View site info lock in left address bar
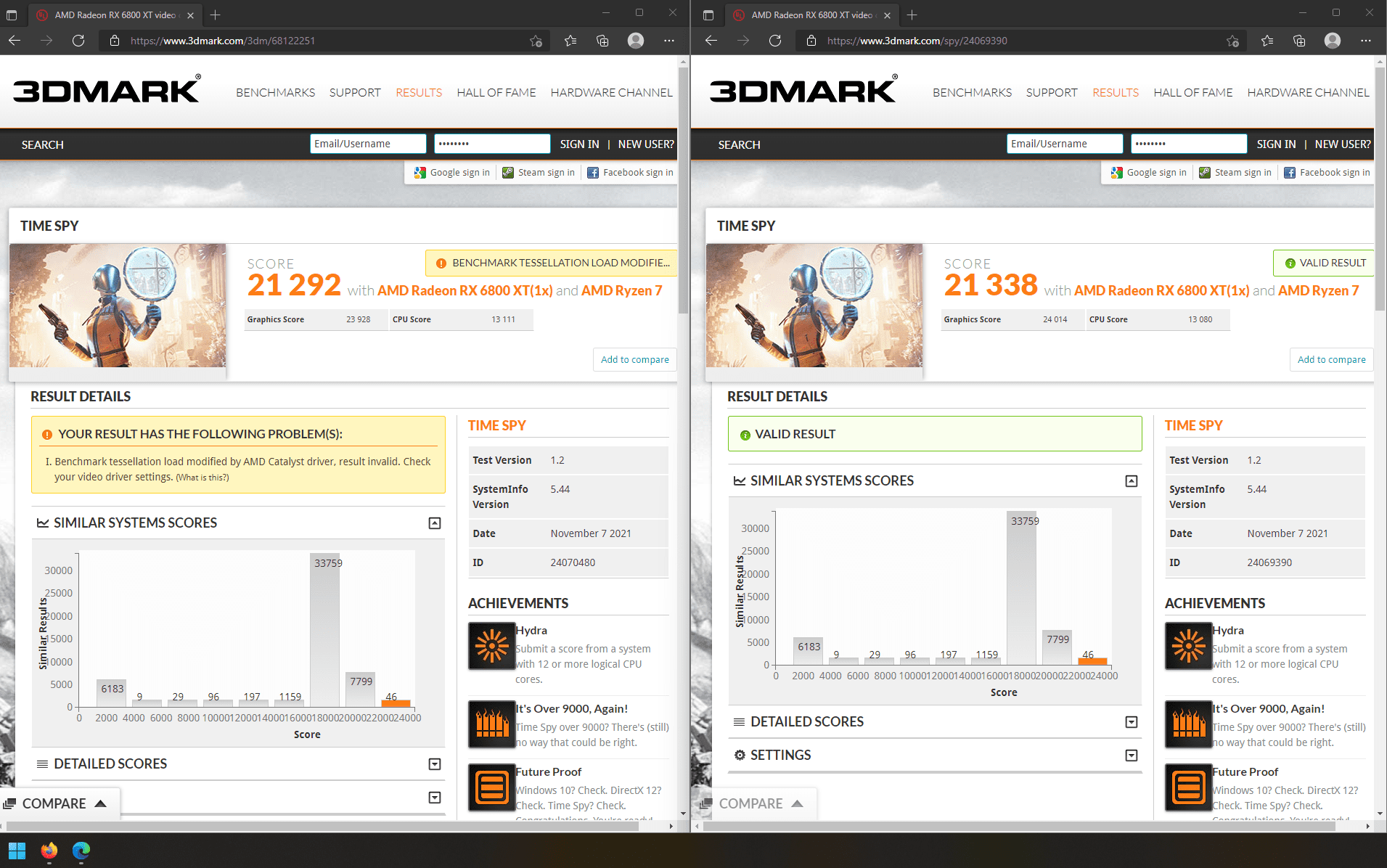The height and width of the screenshot is (868, 1387). tap(114, 41)
